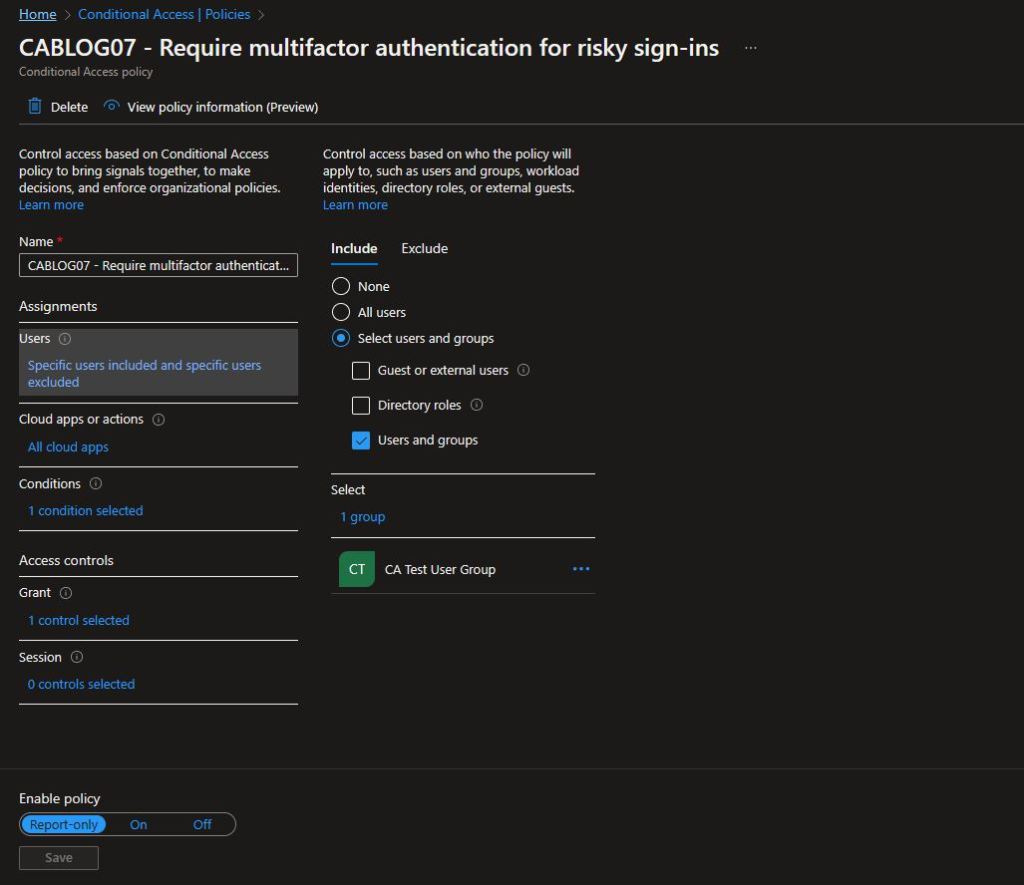The image size is (1024, 885).
Task: Click the info icon next to Users
Action: (x=65, y=339)
